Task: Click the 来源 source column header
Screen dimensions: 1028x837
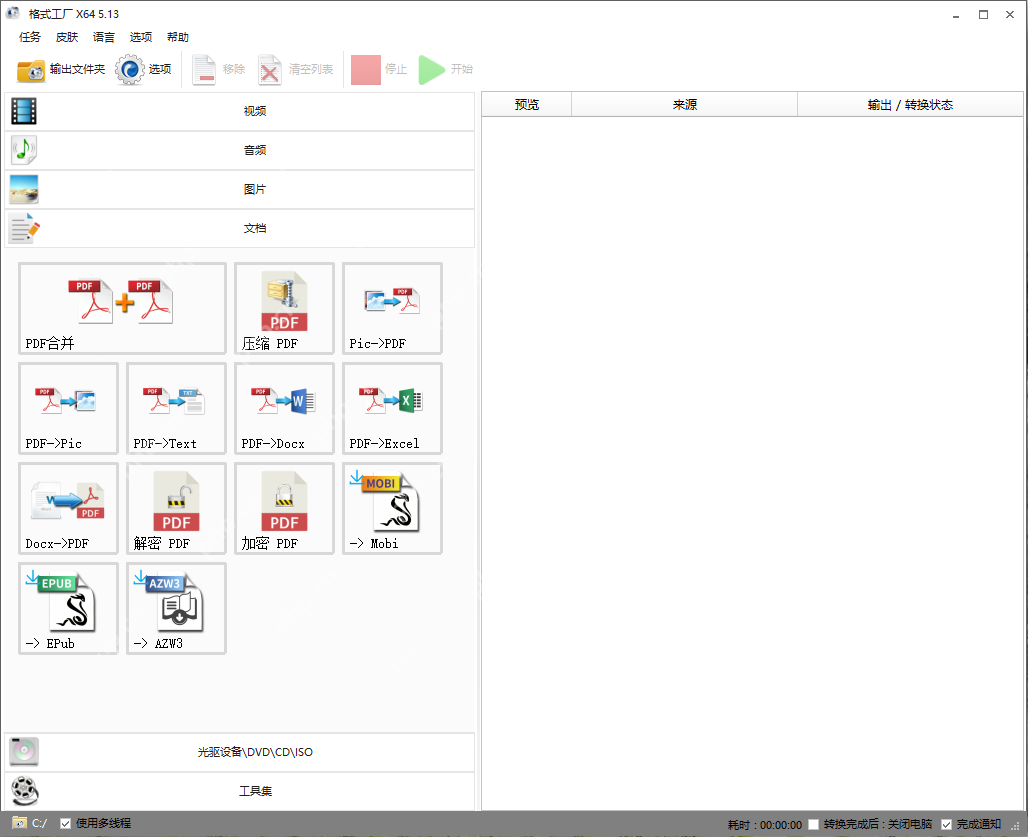Action: [x=684, y=103]
